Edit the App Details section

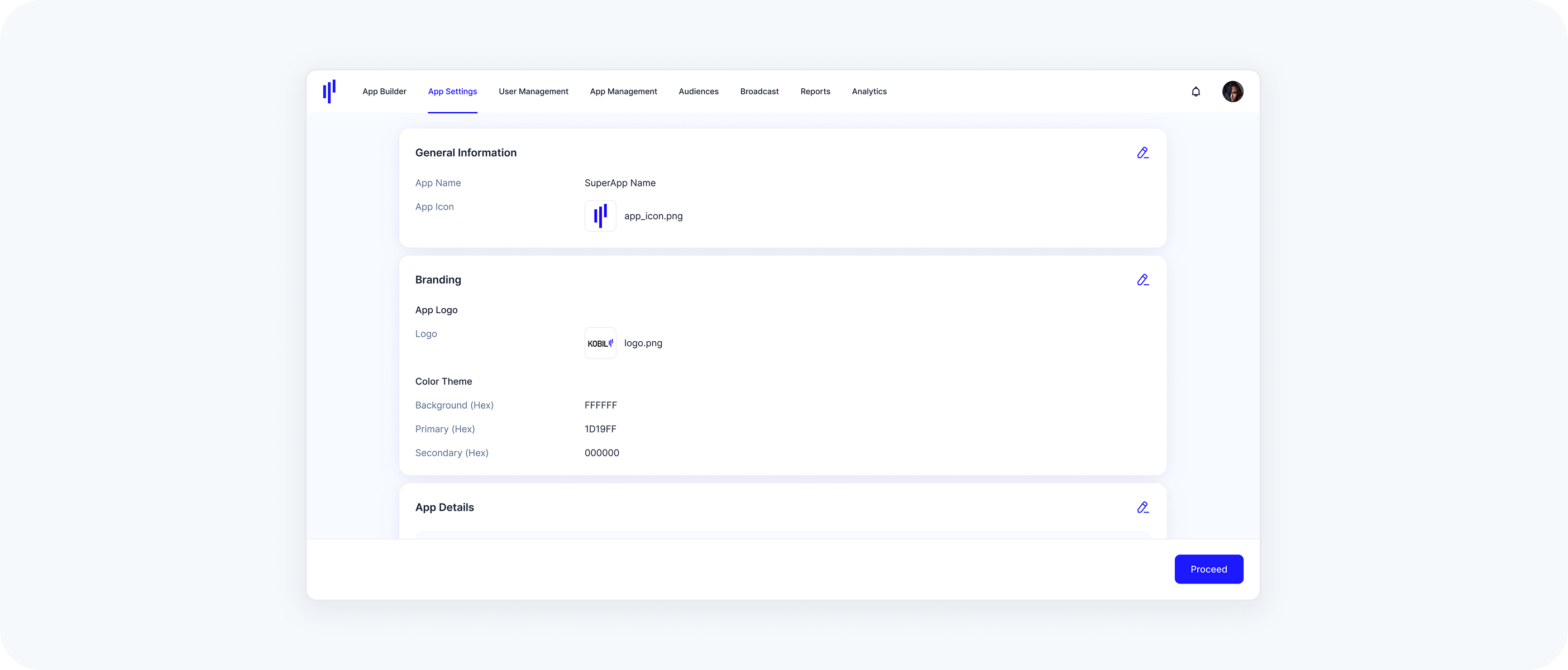[x=1143, y=507]
